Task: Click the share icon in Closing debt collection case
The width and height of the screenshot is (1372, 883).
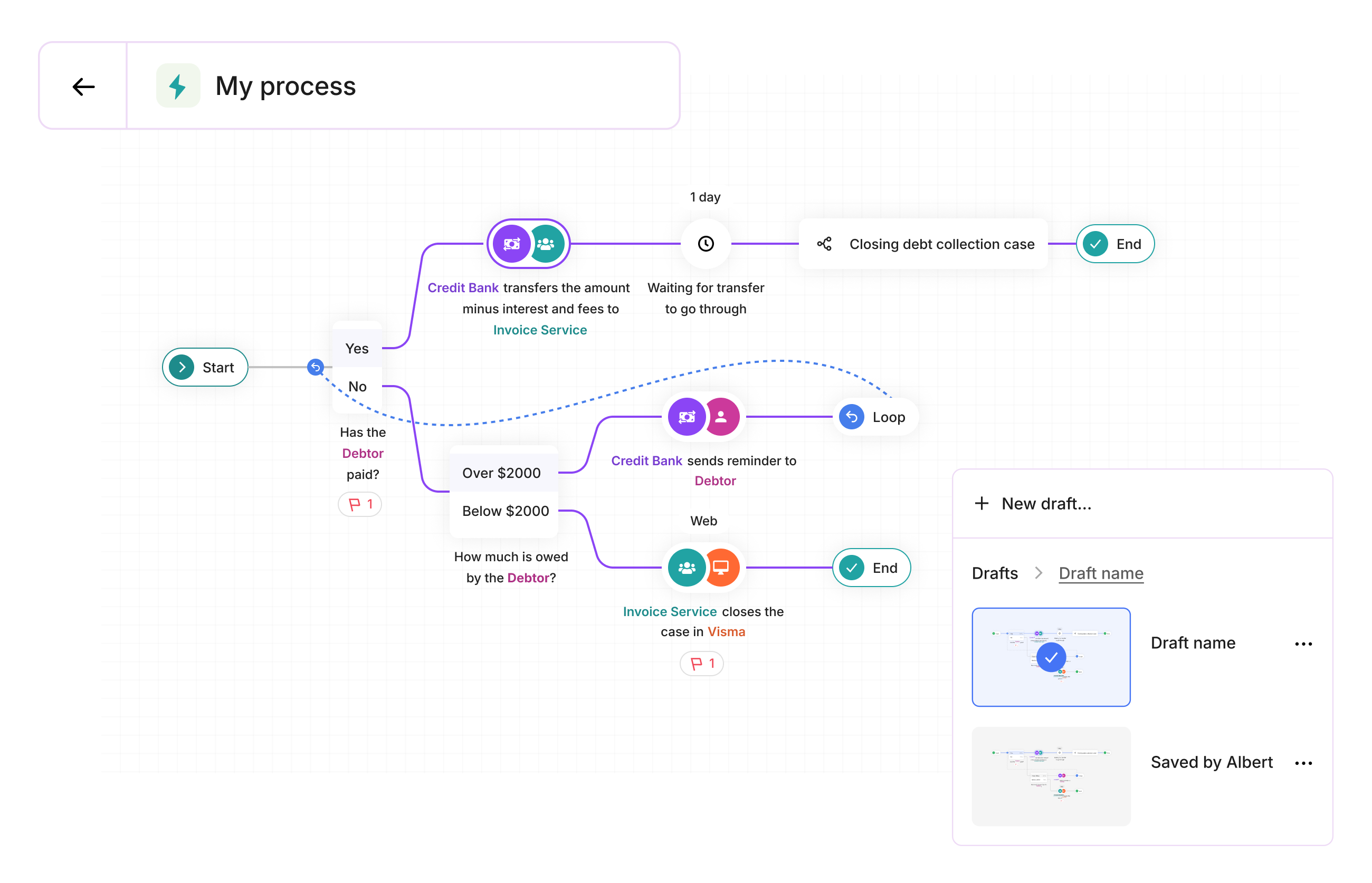Action: pyautogui.click(x=824, y=244)
